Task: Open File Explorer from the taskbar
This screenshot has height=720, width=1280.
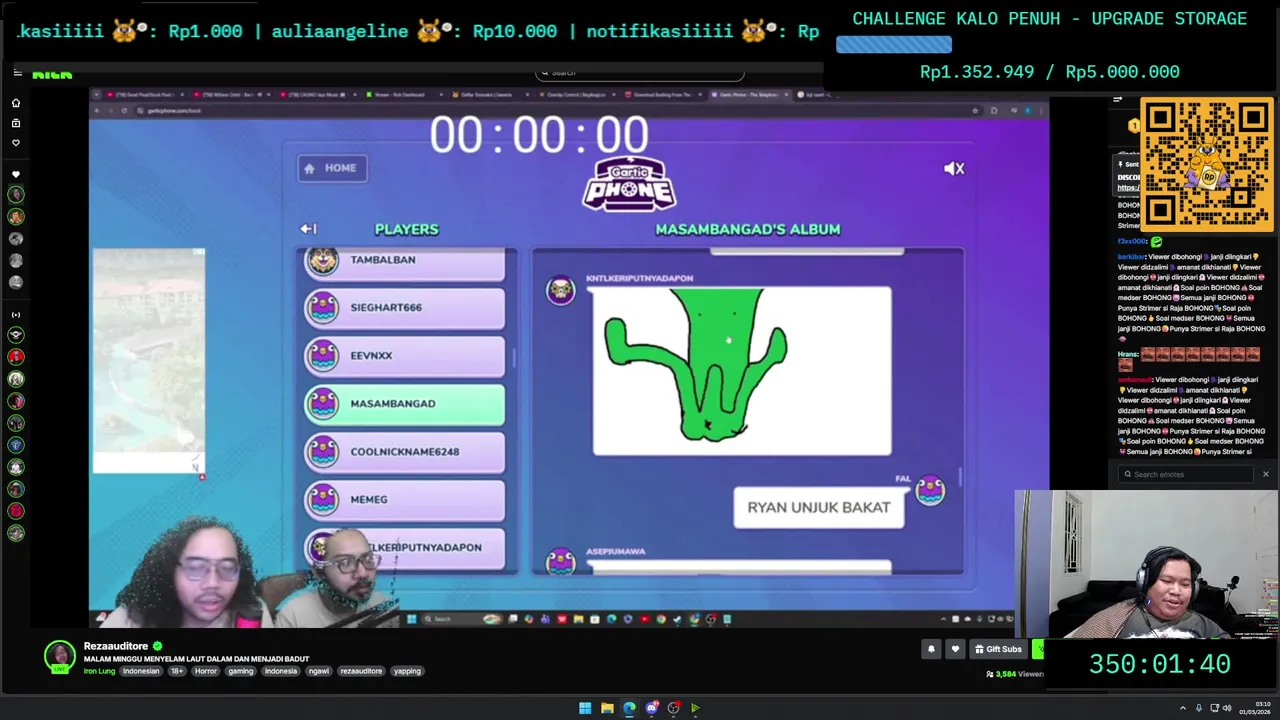Action: coord(607,708)
